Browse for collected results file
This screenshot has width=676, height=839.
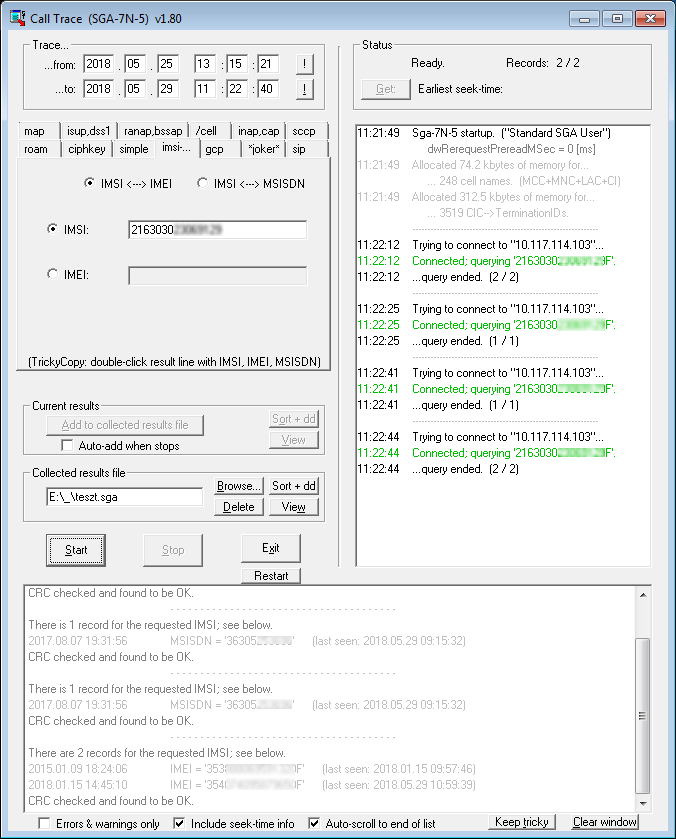pyautogui.click(x=239, y=486)
